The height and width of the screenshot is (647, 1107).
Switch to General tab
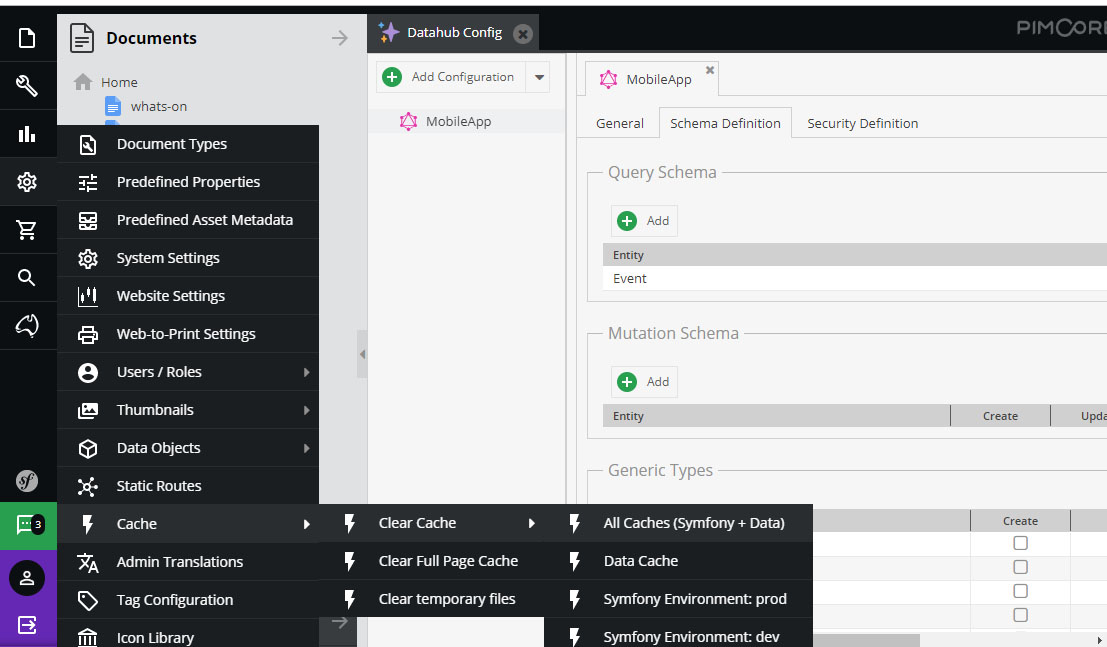[620, 124]
